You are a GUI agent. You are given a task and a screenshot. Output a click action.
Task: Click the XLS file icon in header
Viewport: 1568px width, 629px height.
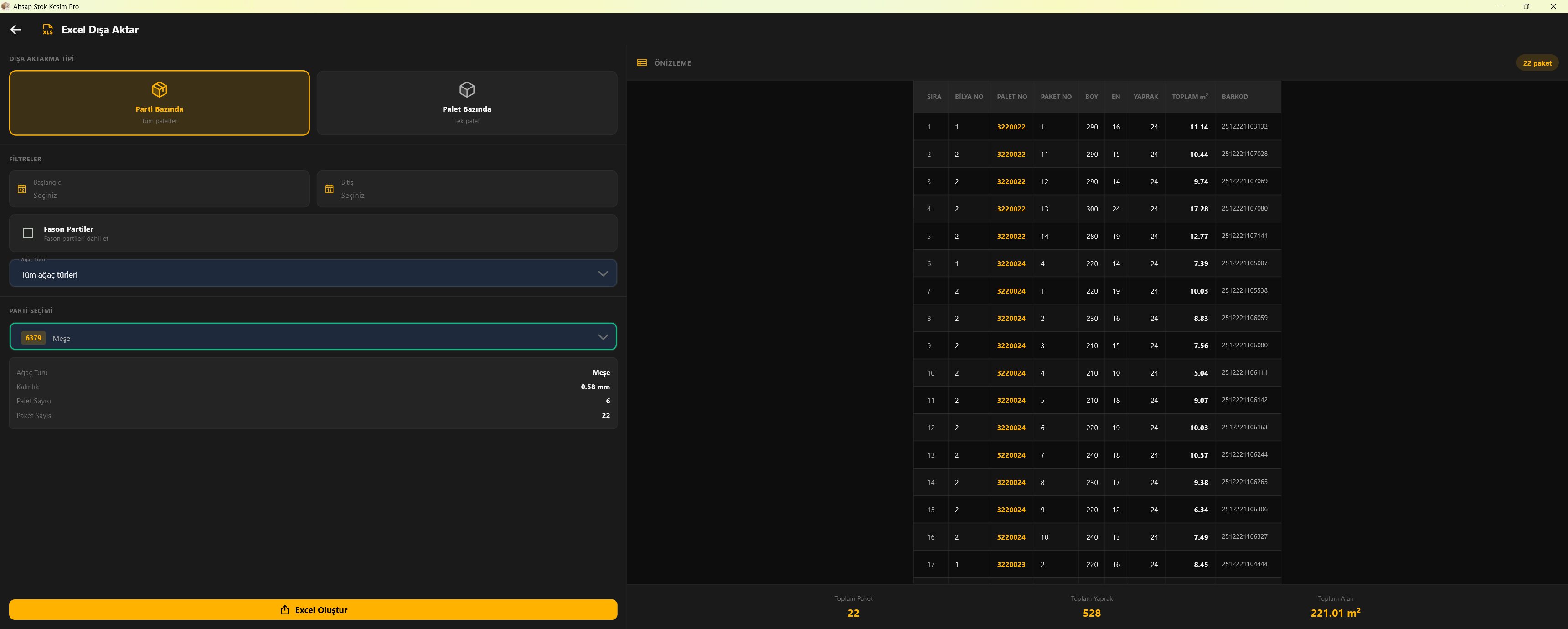click(47, 29)
